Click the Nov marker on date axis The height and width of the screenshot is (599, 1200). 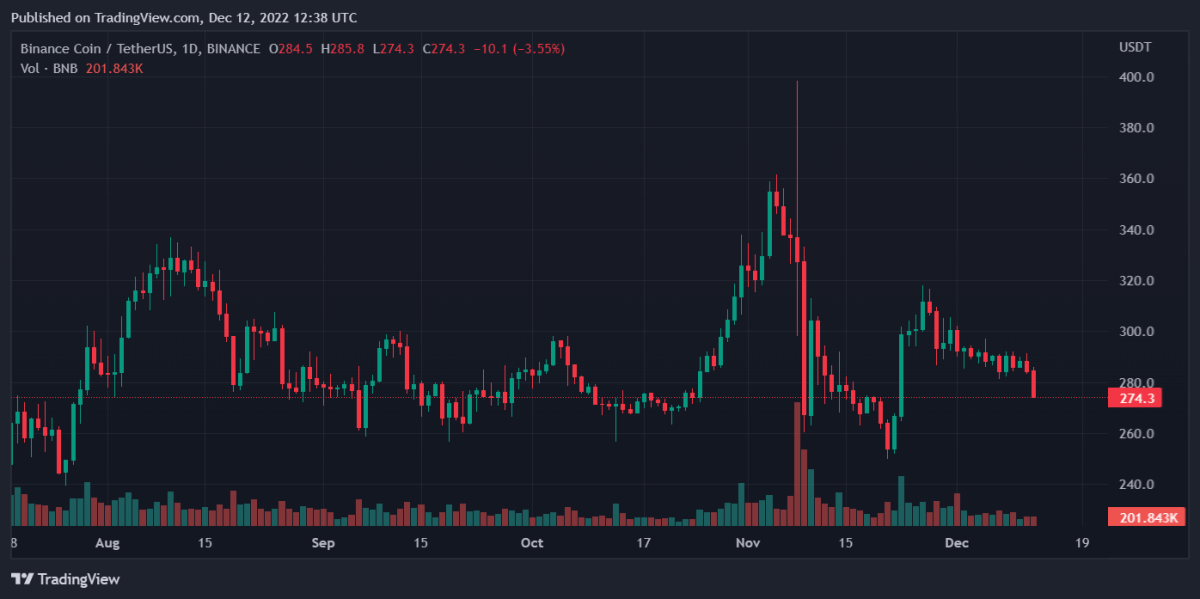pos(748,543)
